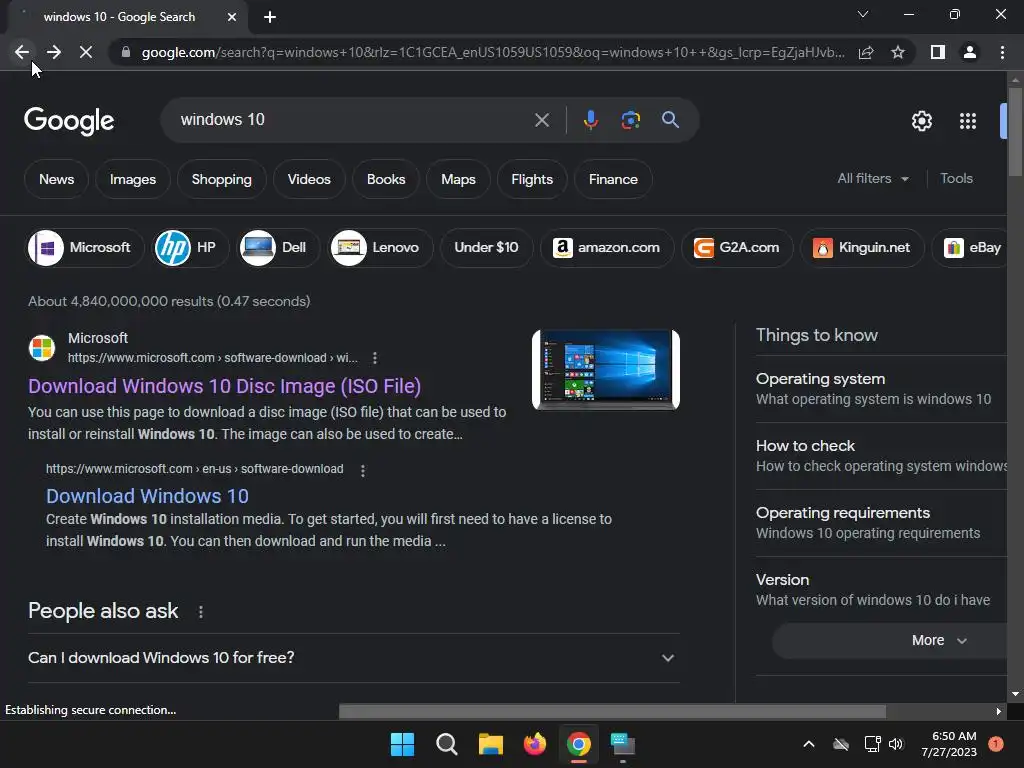Open the How to check topic
This screenshot has width=1024, height=768.
[881, 456]
